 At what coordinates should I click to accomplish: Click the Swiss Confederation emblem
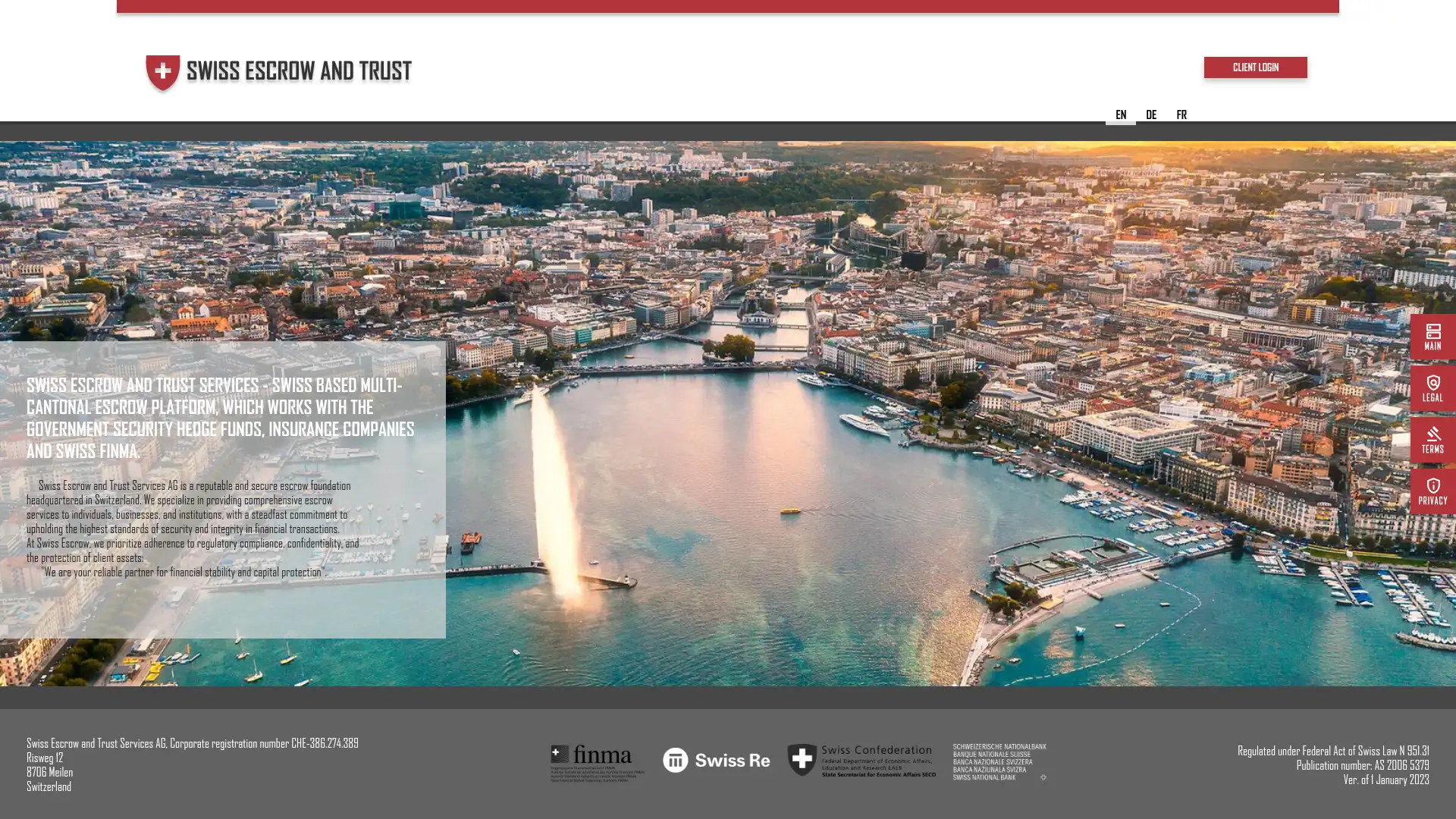804,760
